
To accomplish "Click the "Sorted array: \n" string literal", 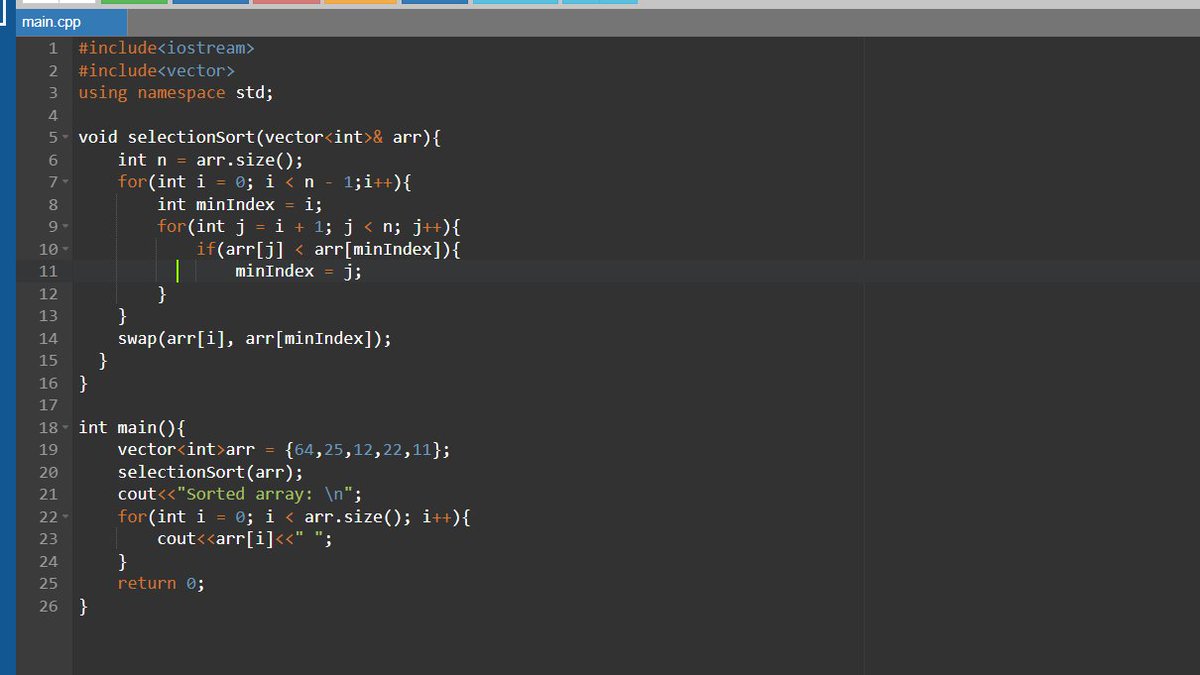I will pyautogui.click(x=264, y=494).
